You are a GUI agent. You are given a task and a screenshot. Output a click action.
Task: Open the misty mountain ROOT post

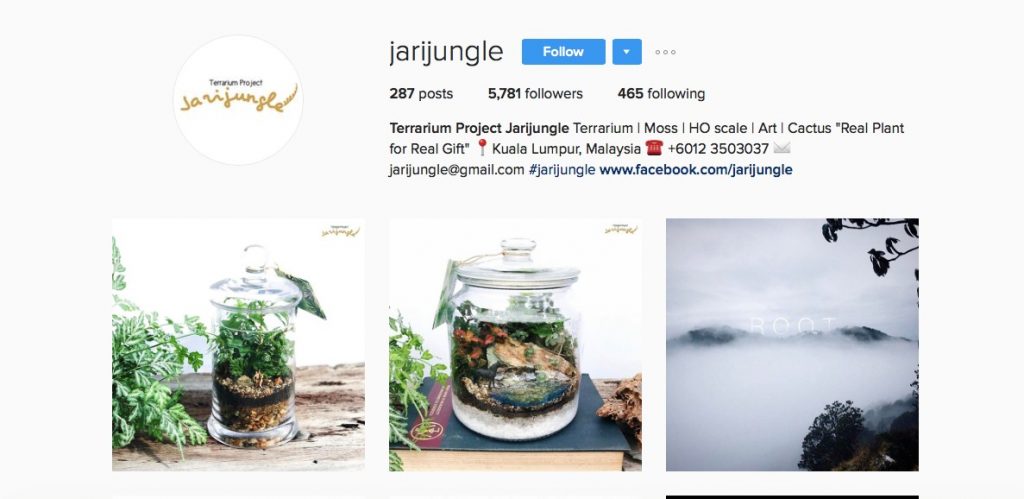pyautogui.click(x=792, y=345)
